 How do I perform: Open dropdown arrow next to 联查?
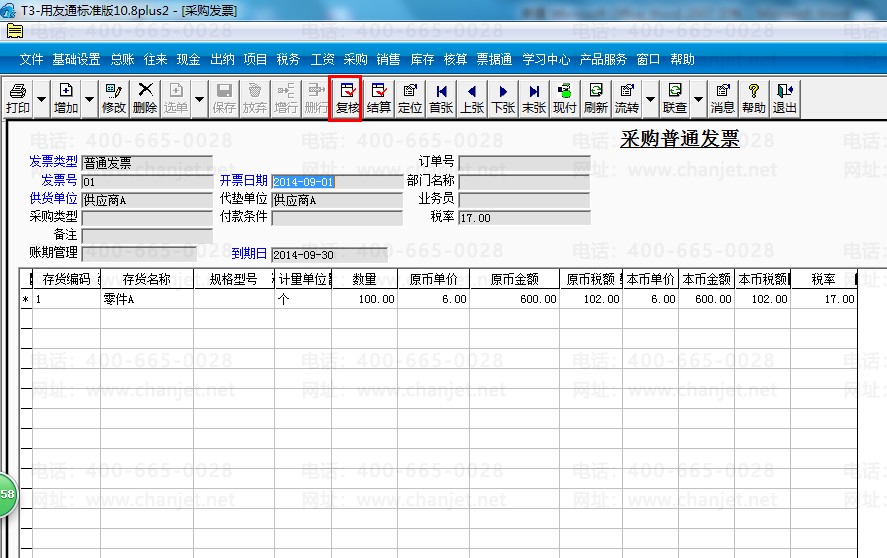tap(699, 99)
